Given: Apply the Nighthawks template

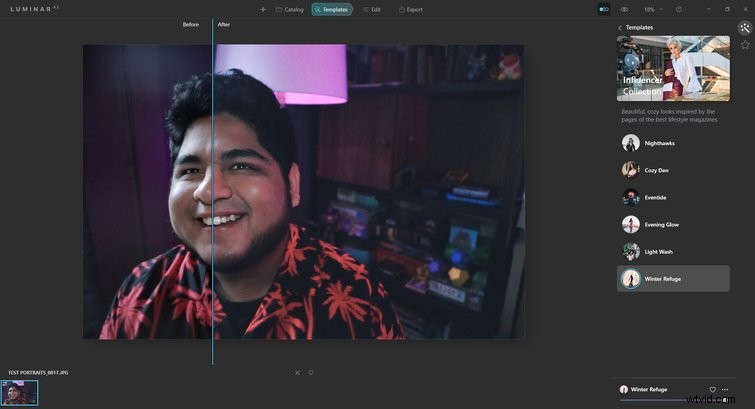Looking at the screenshot, I should coord(673,143).
